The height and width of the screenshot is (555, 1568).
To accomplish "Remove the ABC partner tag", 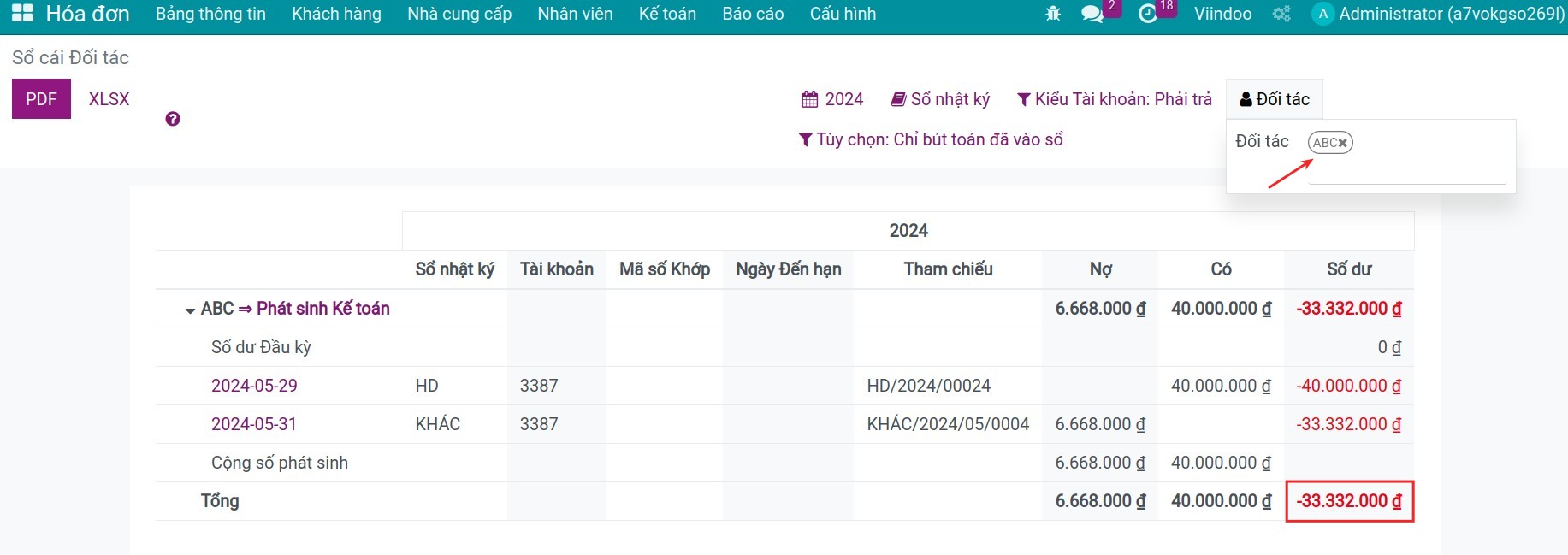I will click(1343, 143).
